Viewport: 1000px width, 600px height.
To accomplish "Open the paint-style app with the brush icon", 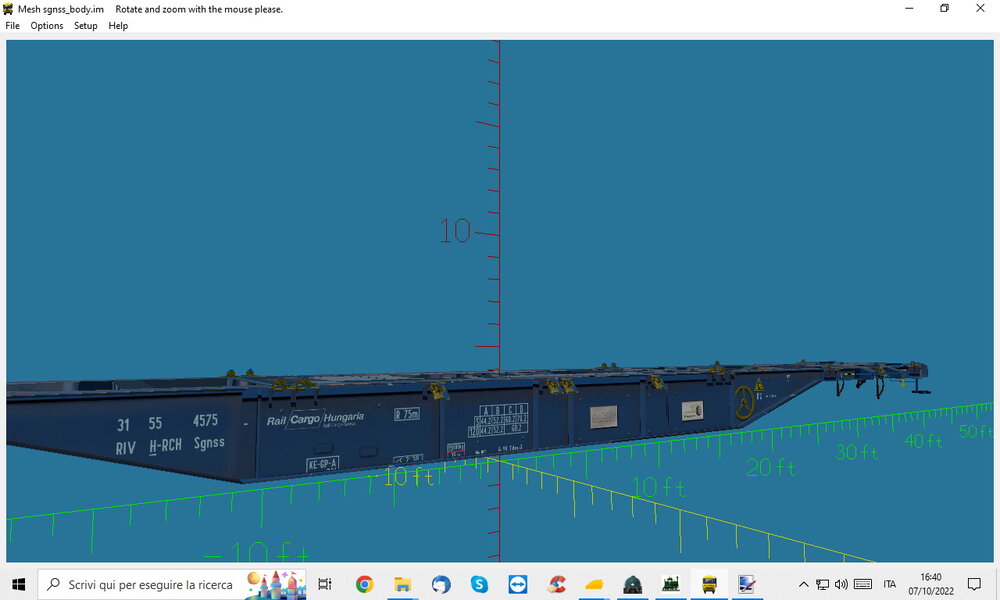I will [747, 584].
